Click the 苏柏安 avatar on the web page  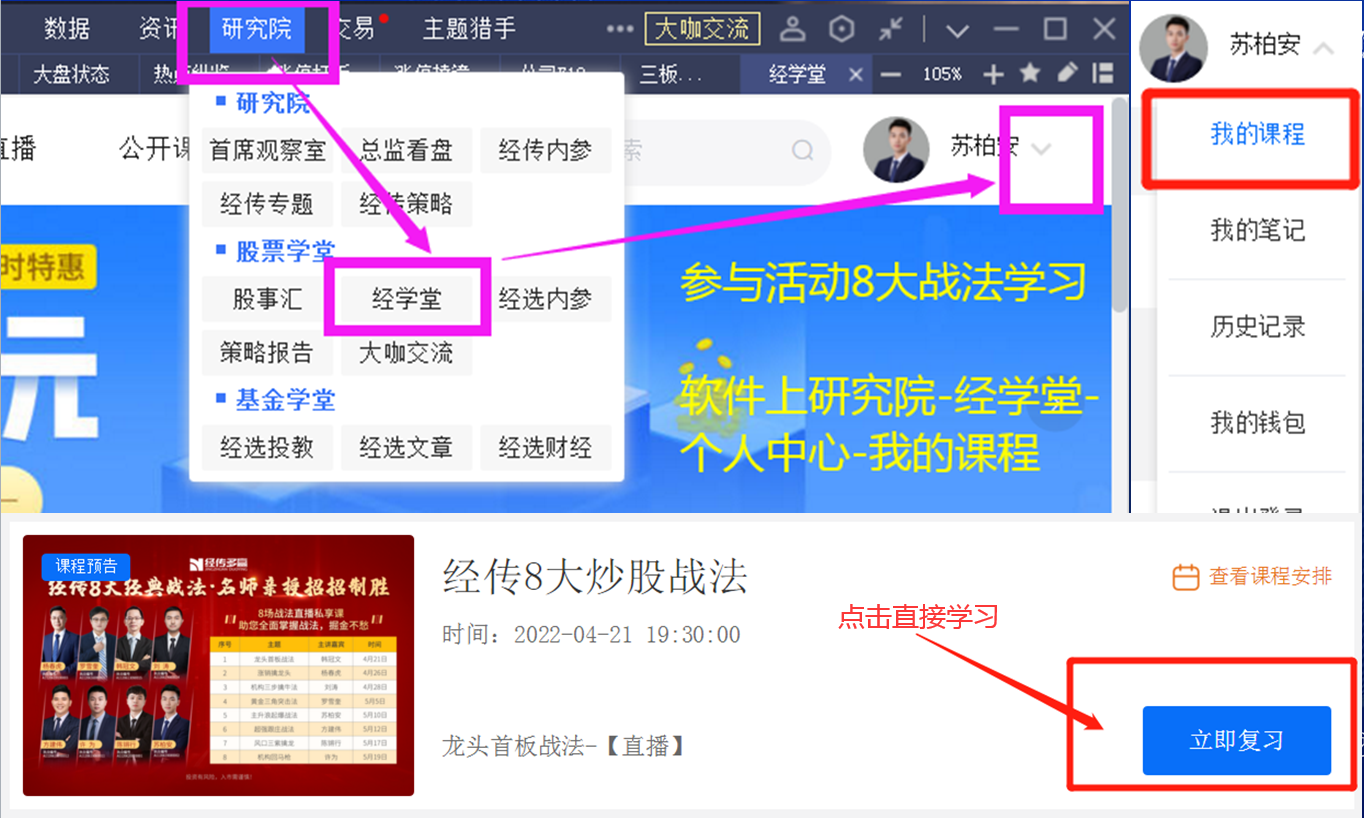pyautogui.click(x=896, y=150)
